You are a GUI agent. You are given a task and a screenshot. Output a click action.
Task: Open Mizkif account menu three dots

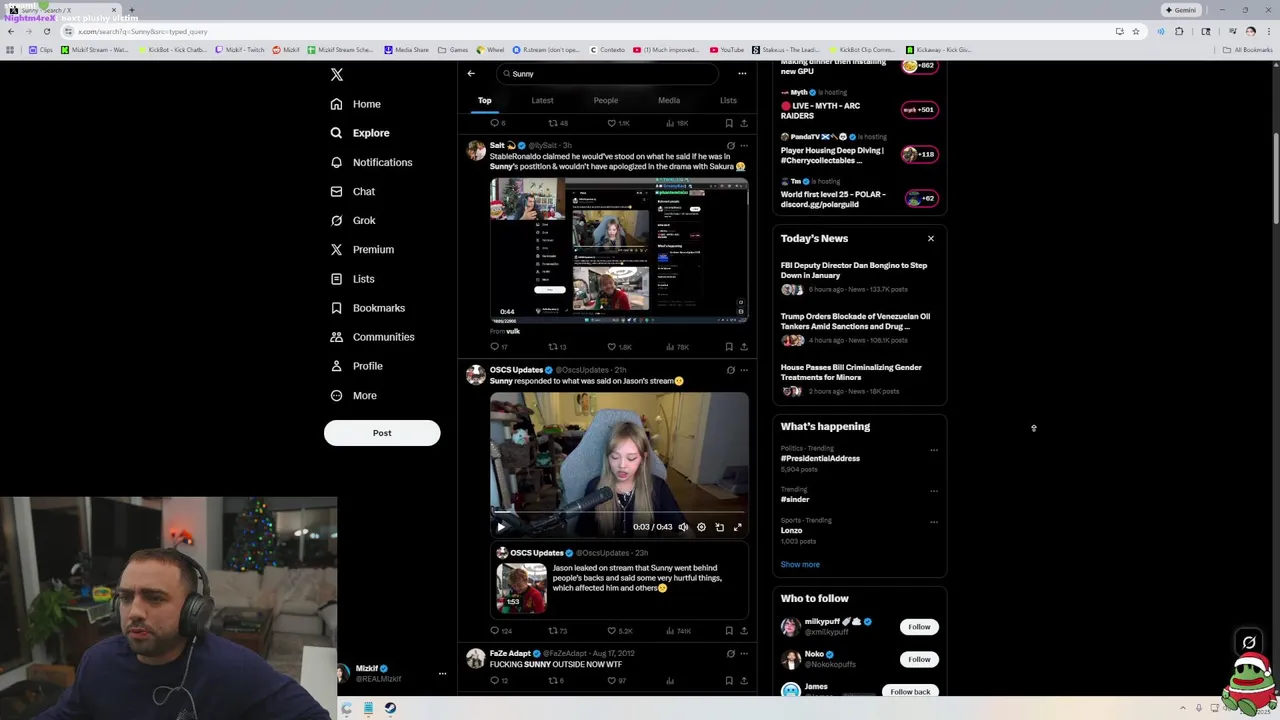pyautogui.click(x=442, y=674)
